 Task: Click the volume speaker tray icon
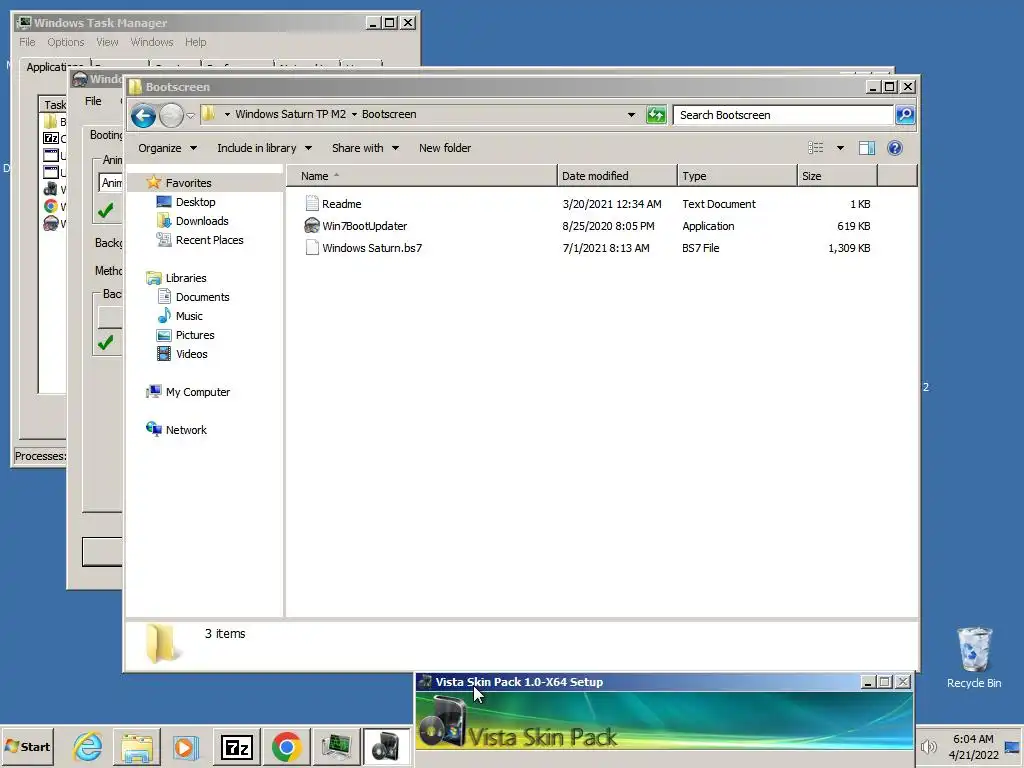pyautogui.click(x=928, y=746)
